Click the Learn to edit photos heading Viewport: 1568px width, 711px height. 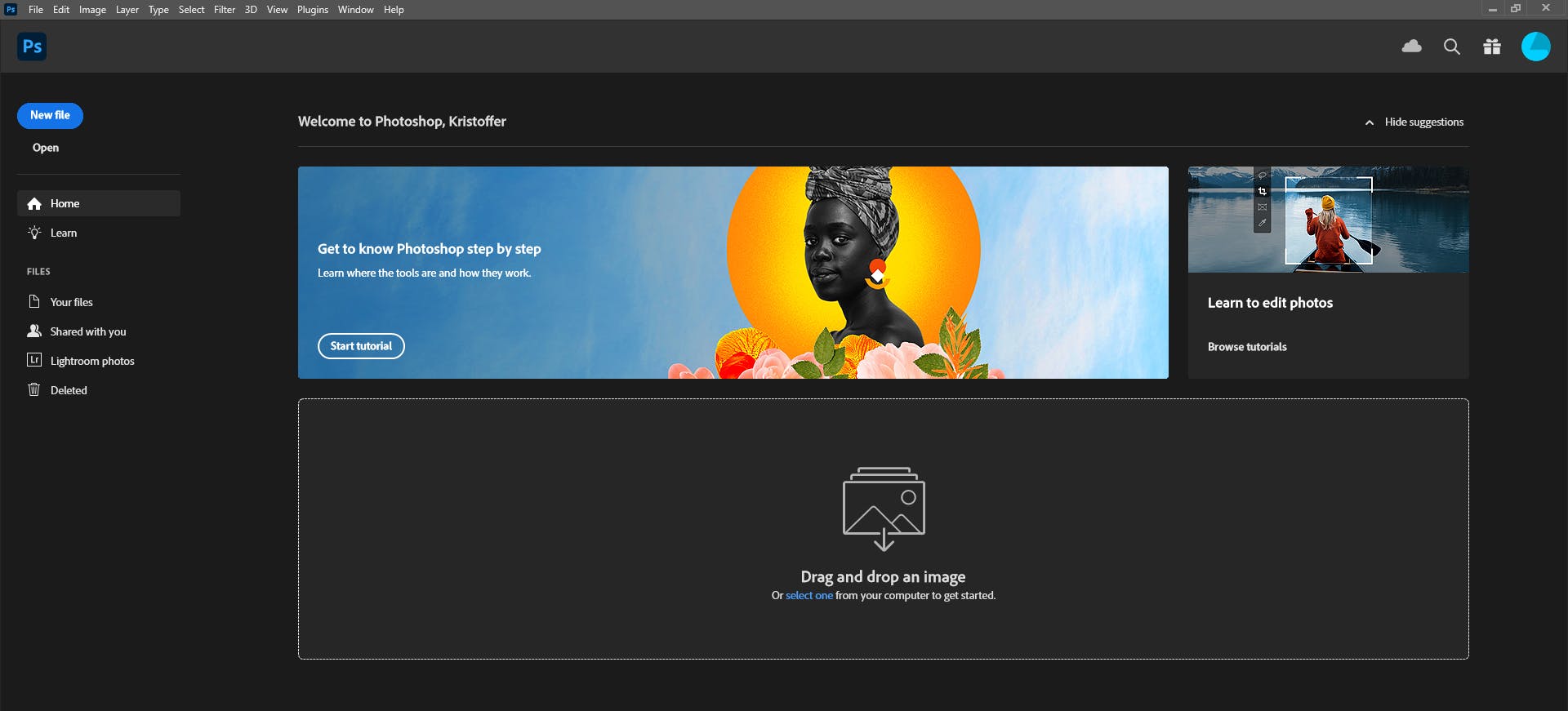[x=1270, y=303]
